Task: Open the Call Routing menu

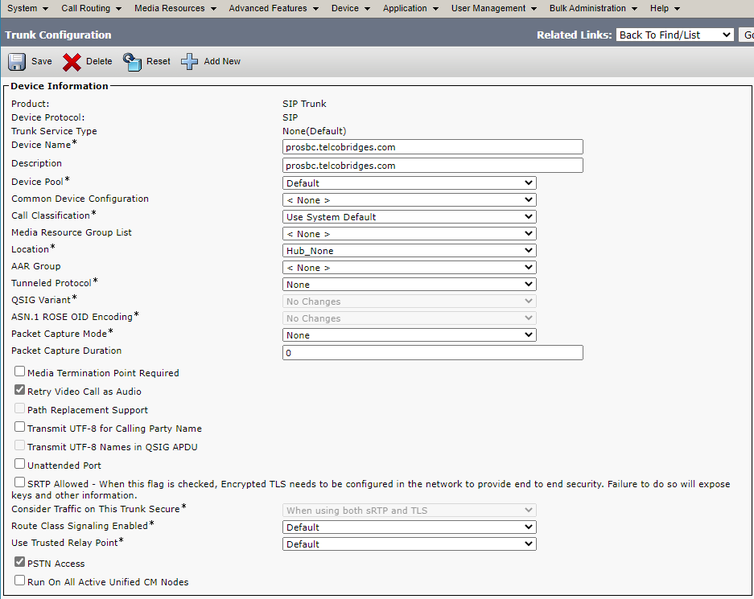Action: click(91, 8)
